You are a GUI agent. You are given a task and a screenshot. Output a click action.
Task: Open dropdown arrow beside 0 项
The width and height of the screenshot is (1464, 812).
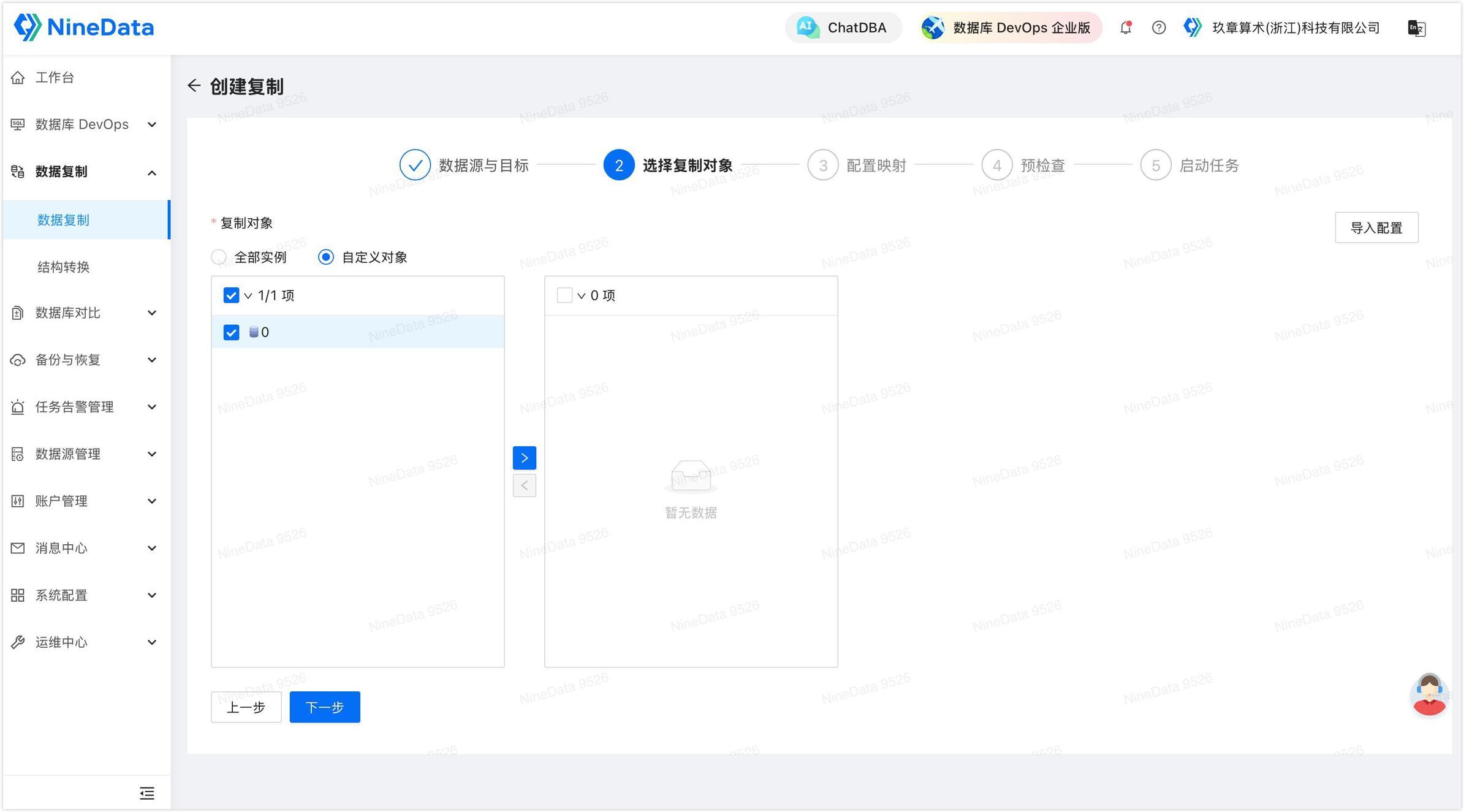click(582, 296)
